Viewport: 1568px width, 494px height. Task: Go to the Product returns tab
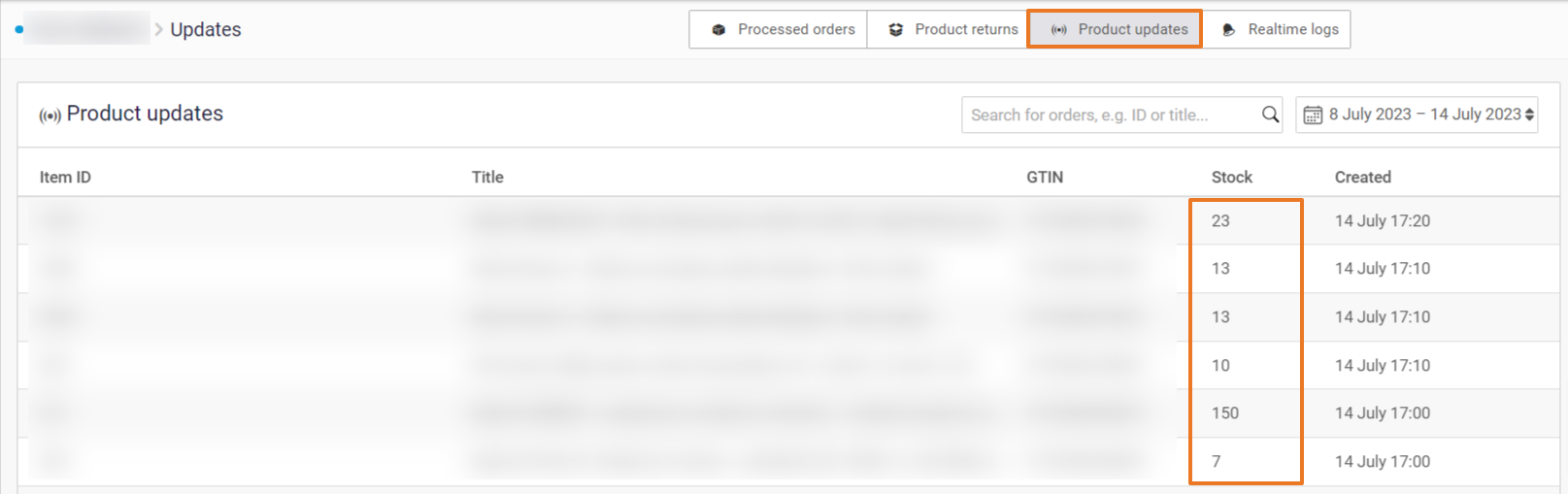point(966,30)
